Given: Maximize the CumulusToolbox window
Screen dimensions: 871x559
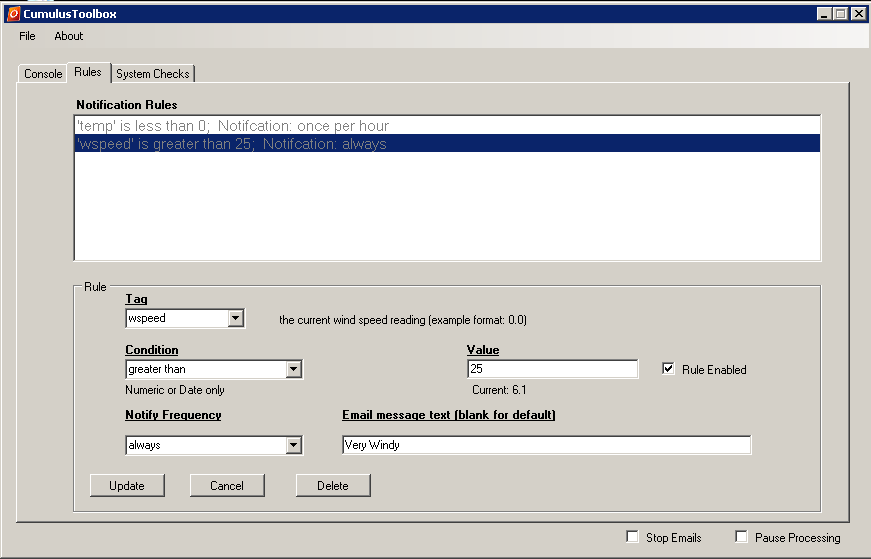Looking at the screenshot, I should click(x=840, y=14).
